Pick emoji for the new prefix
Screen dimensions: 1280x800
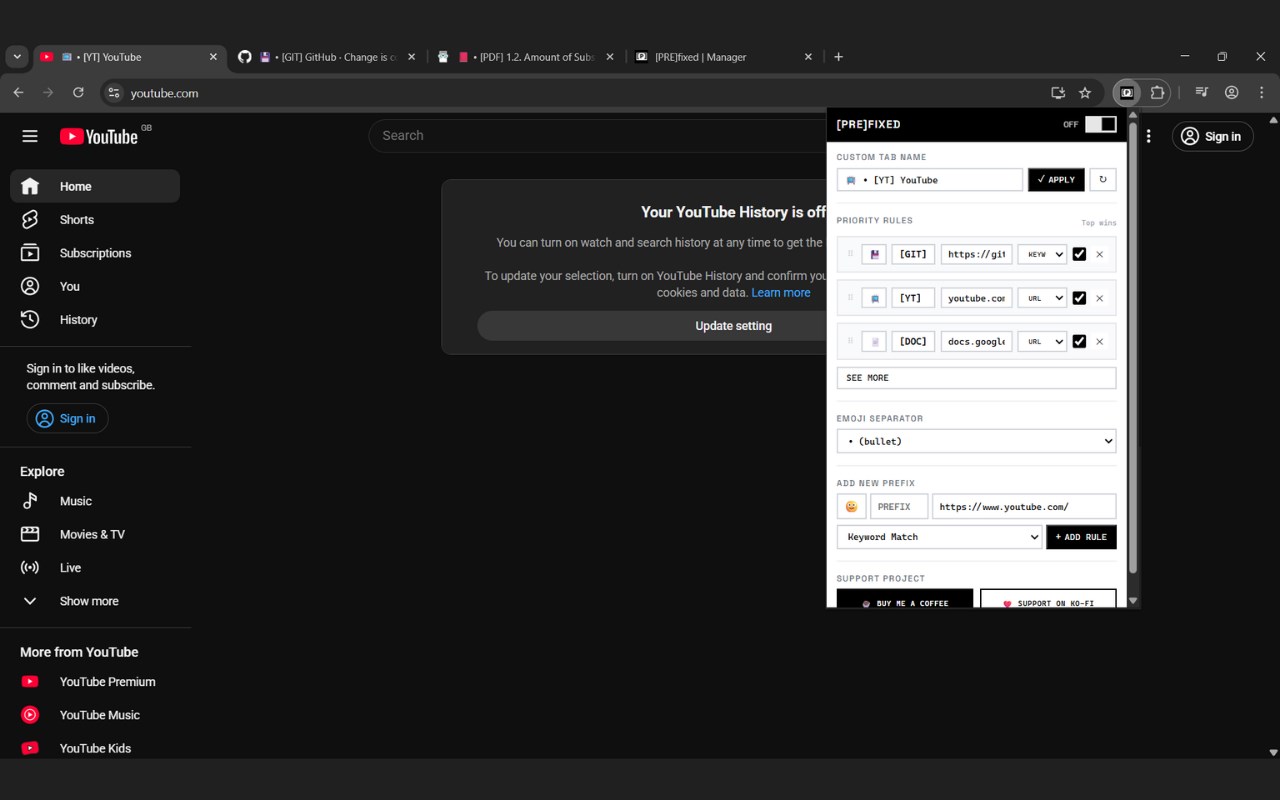point(851,507)
